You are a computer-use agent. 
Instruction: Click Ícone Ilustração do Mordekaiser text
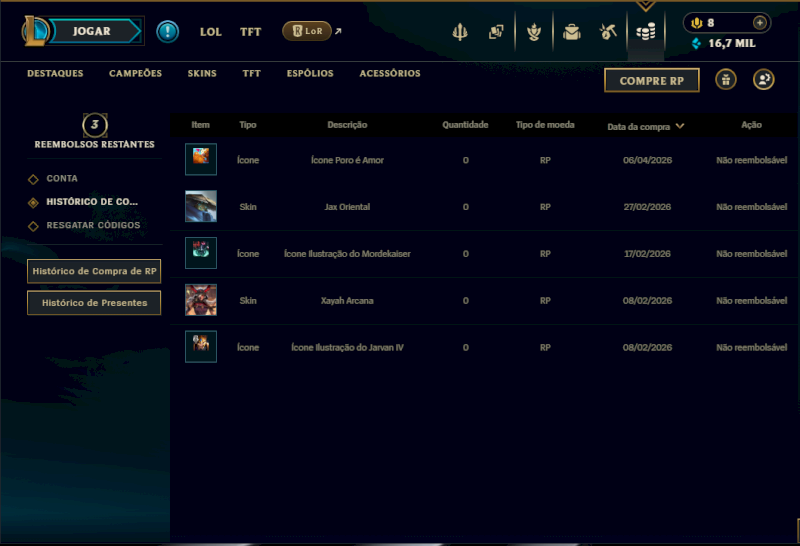347,254
